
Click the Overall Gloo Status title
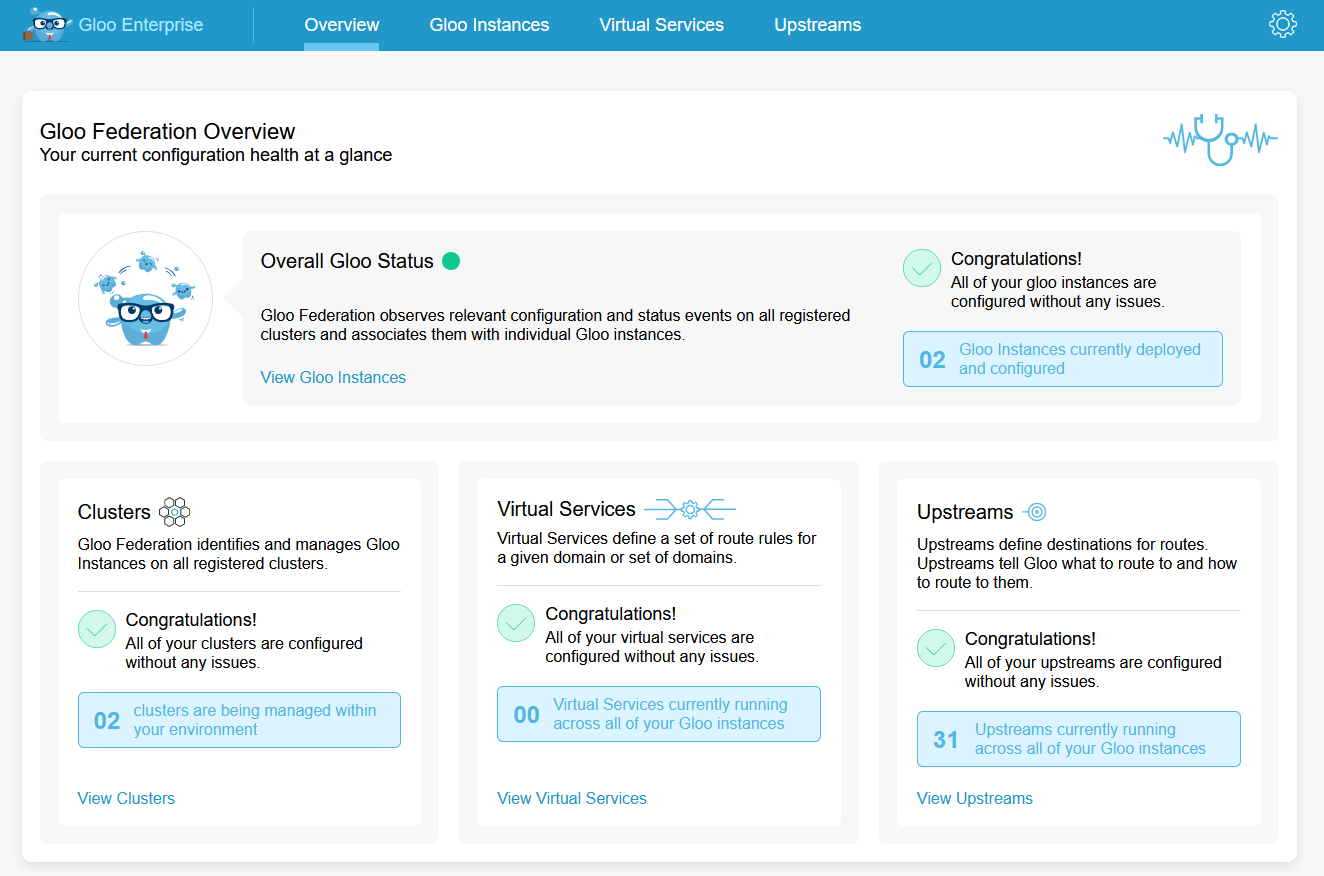[x=347, y=261]
